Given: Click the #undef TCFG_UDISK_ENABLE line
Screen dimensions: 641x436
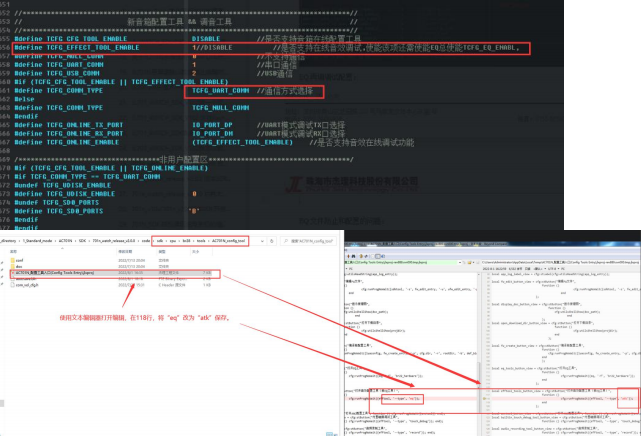Looking at the screenshot, I should (63, 185).
